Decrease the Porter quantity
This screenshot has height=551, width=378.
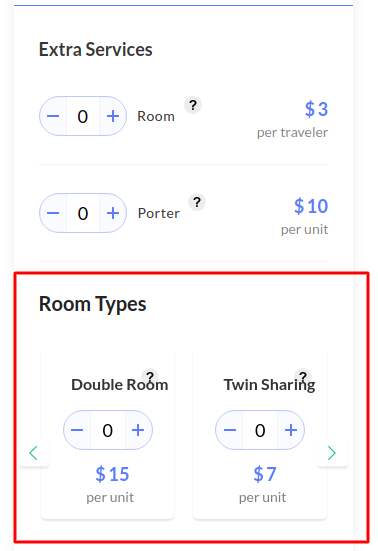click(53, 213)
